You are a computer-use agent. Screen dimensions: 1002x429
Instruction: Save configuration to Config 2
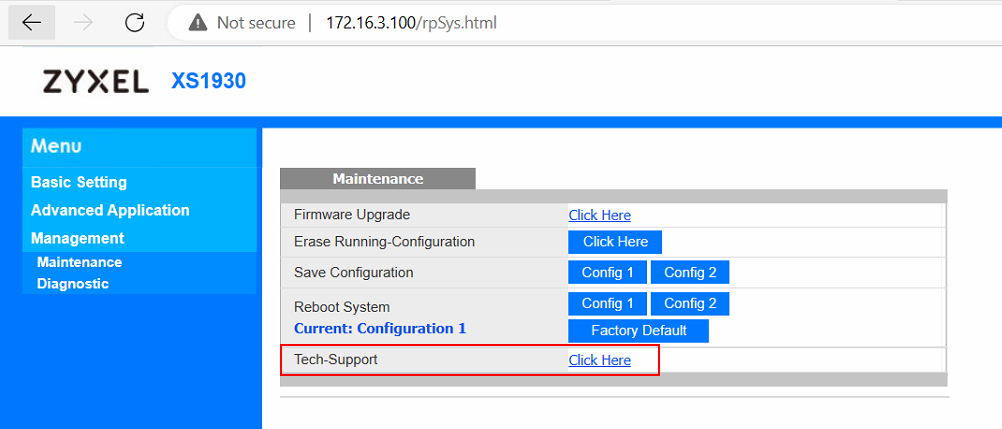coord(690,272)
